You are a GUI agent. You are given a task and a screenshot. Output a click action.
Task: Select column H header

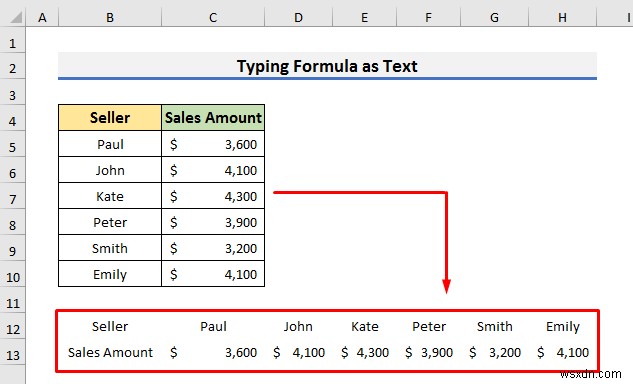tap(562, 17)
